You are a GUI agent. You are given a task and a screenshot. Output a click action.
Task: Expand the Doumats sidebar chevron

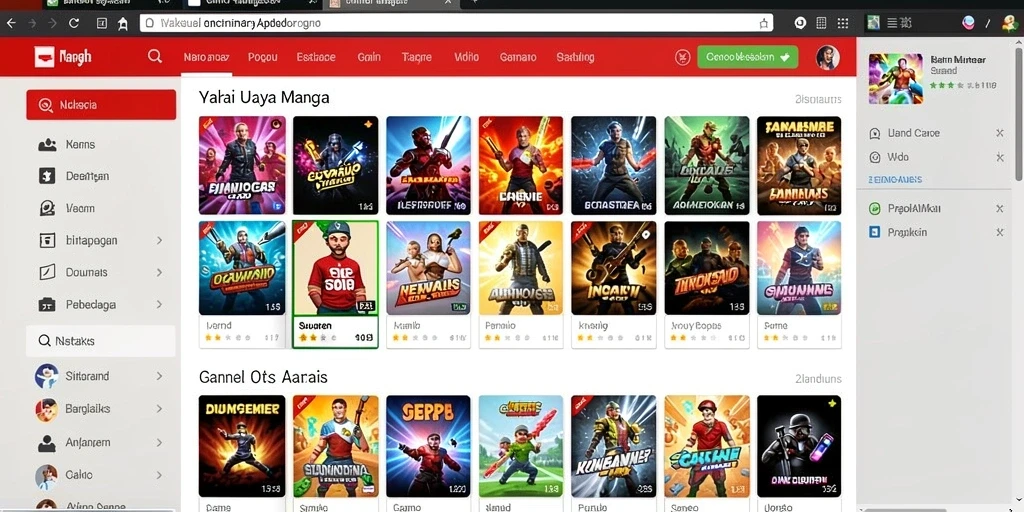(x=159, y=272)
